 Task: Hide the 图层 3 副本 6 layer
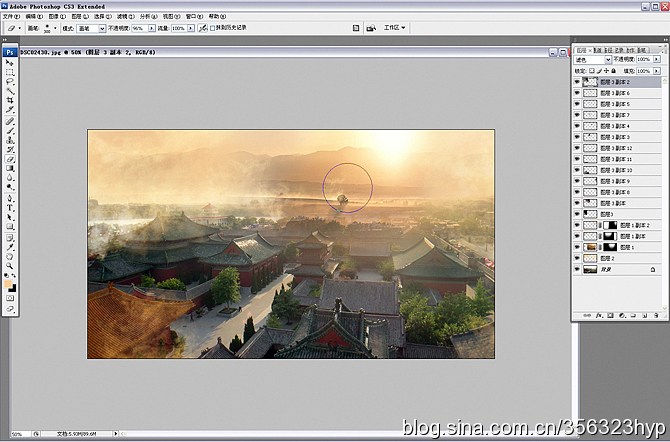[577, 93]
